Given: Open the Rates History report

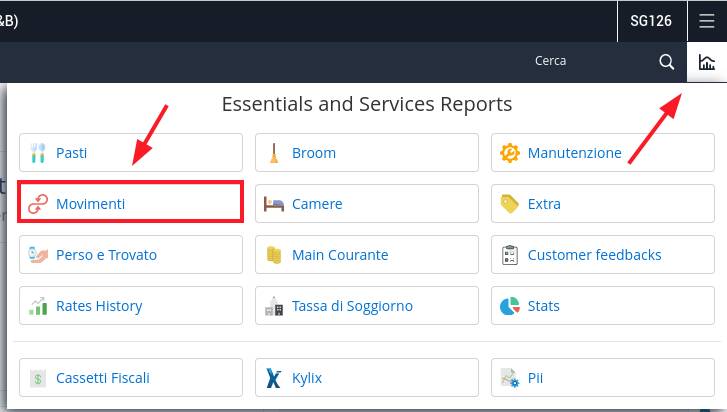Looking at the screenshot, I should coord(131,305).
